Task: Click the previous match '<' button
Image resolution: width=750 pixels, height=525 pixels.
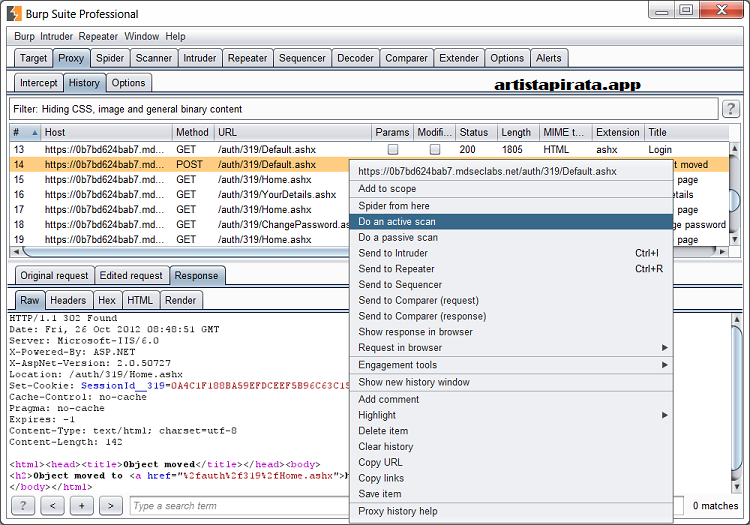Action: tap(52, 505)
